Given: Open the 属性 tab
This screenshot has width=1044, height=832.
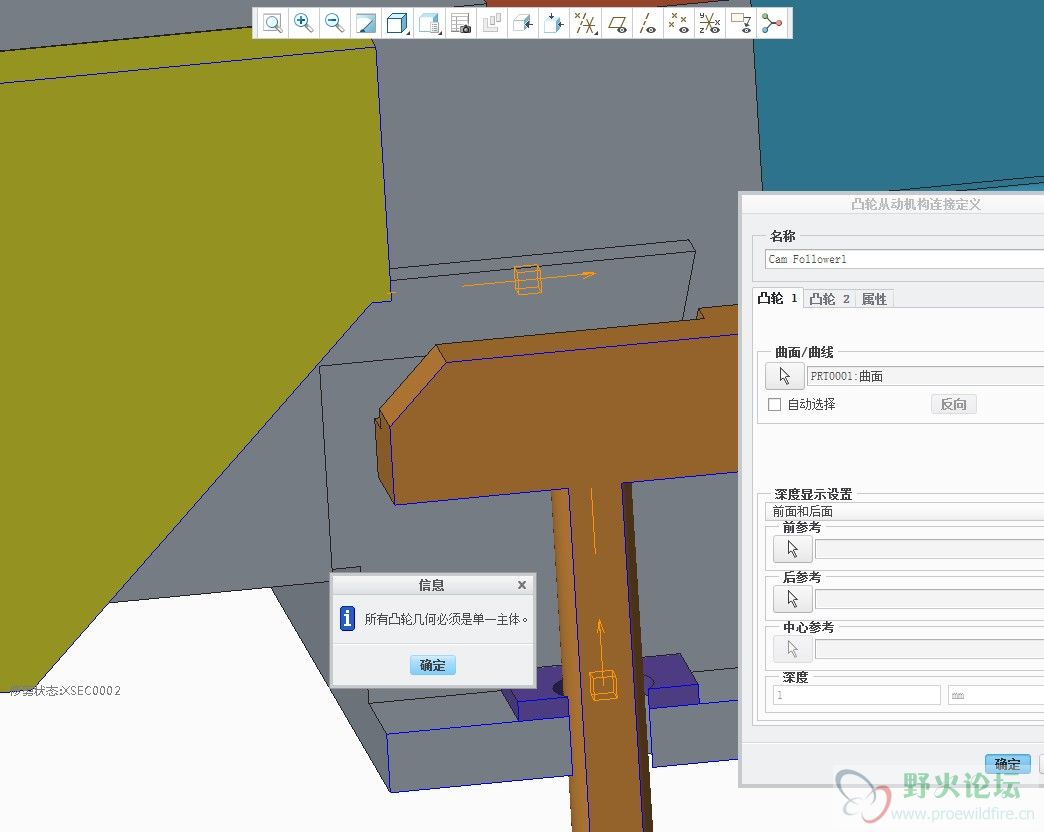Looking at the screenshot, I should point(874,299).
